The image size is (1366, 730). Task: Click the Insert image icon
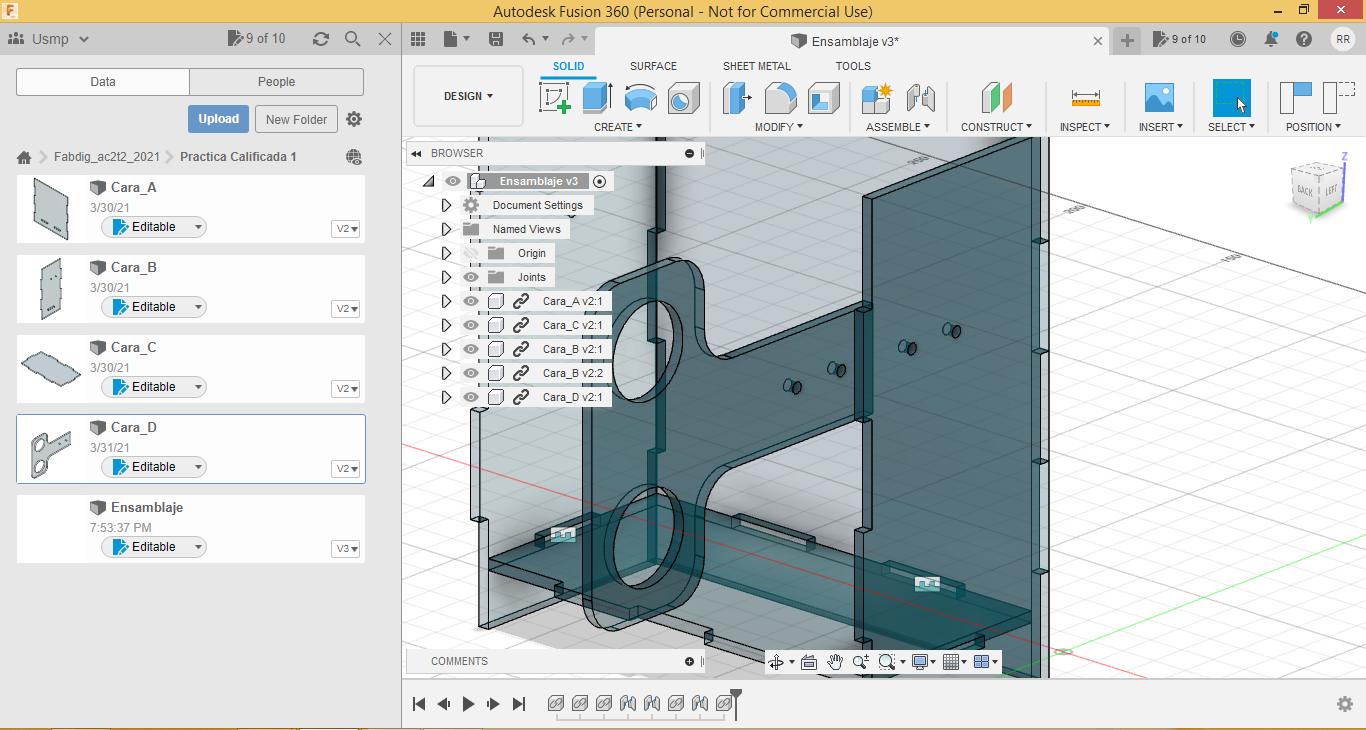tap(1159, 98)
